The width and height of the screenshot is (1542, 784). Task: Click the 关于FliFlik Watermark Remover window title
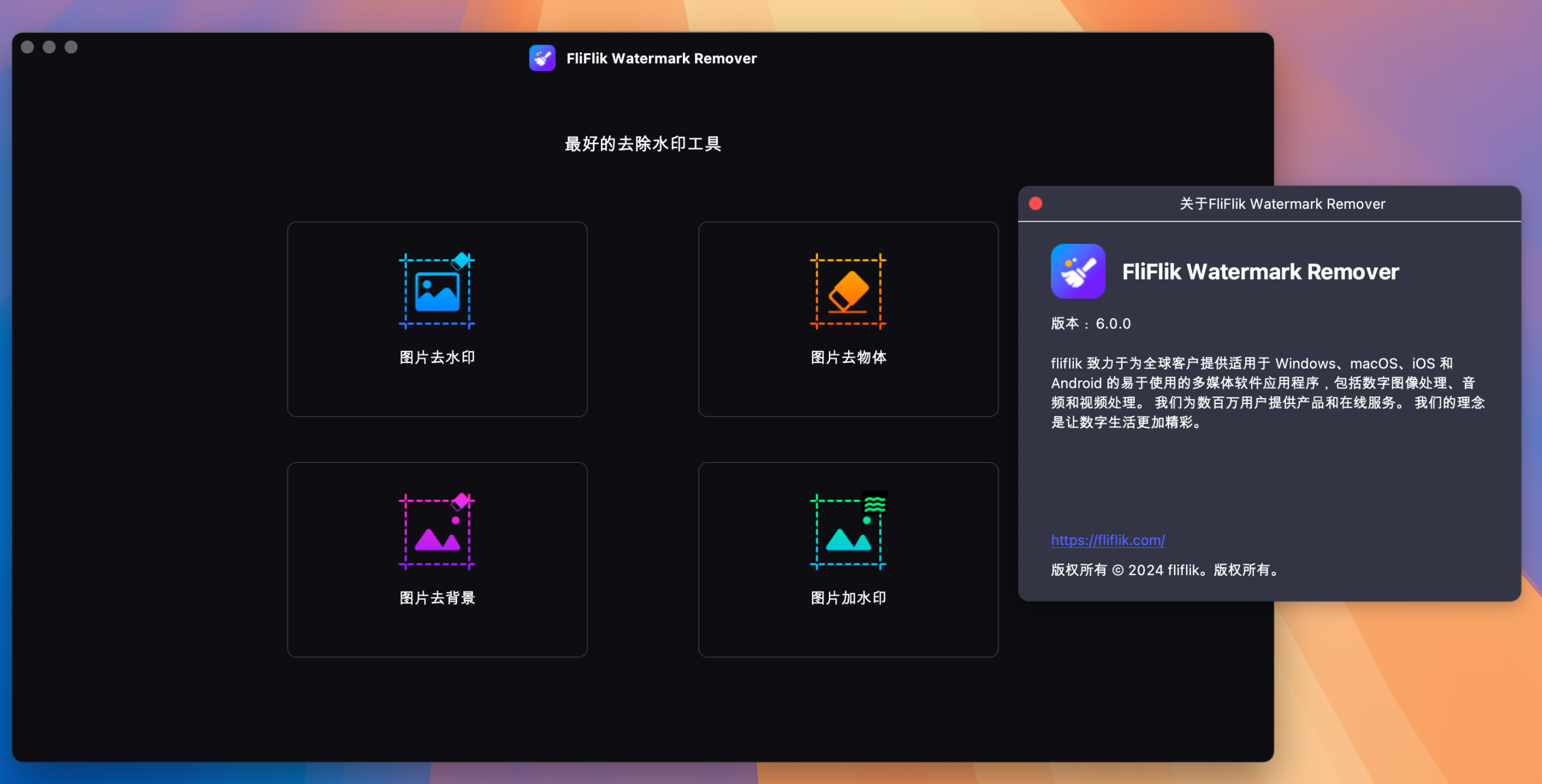tap(1282, 204)
